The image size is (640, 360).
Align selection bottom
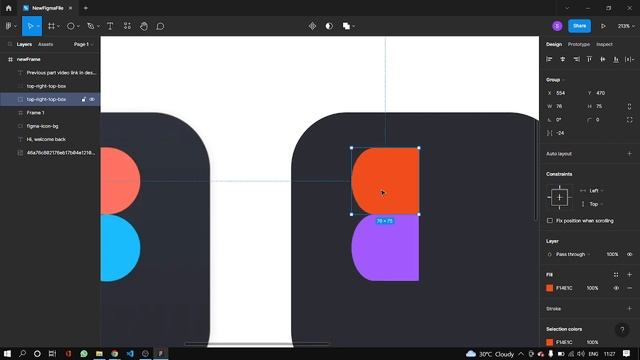coord(616,59)
